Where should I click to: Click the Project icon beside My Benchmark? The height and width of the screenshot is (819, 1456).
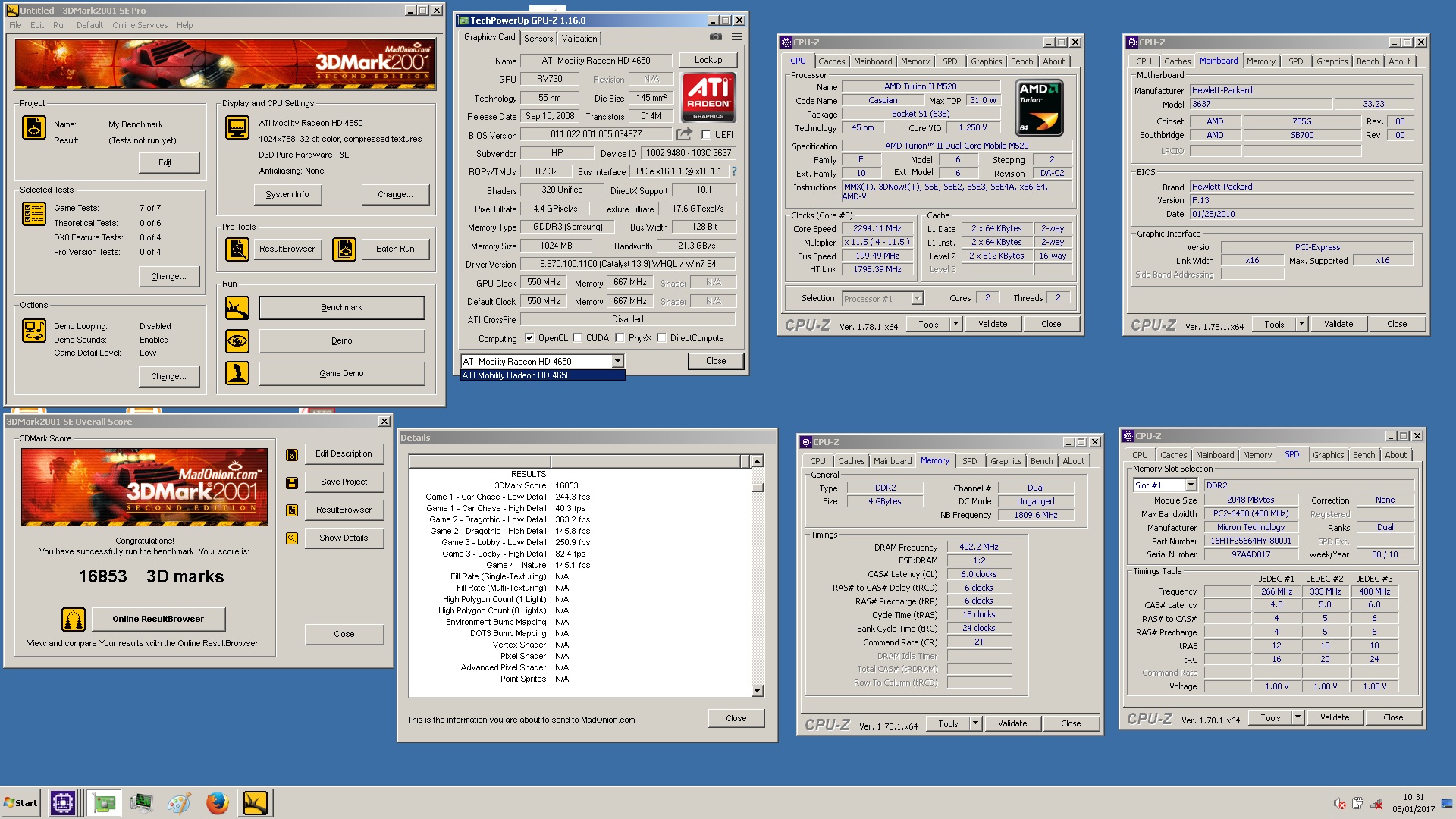pos(34,127)
